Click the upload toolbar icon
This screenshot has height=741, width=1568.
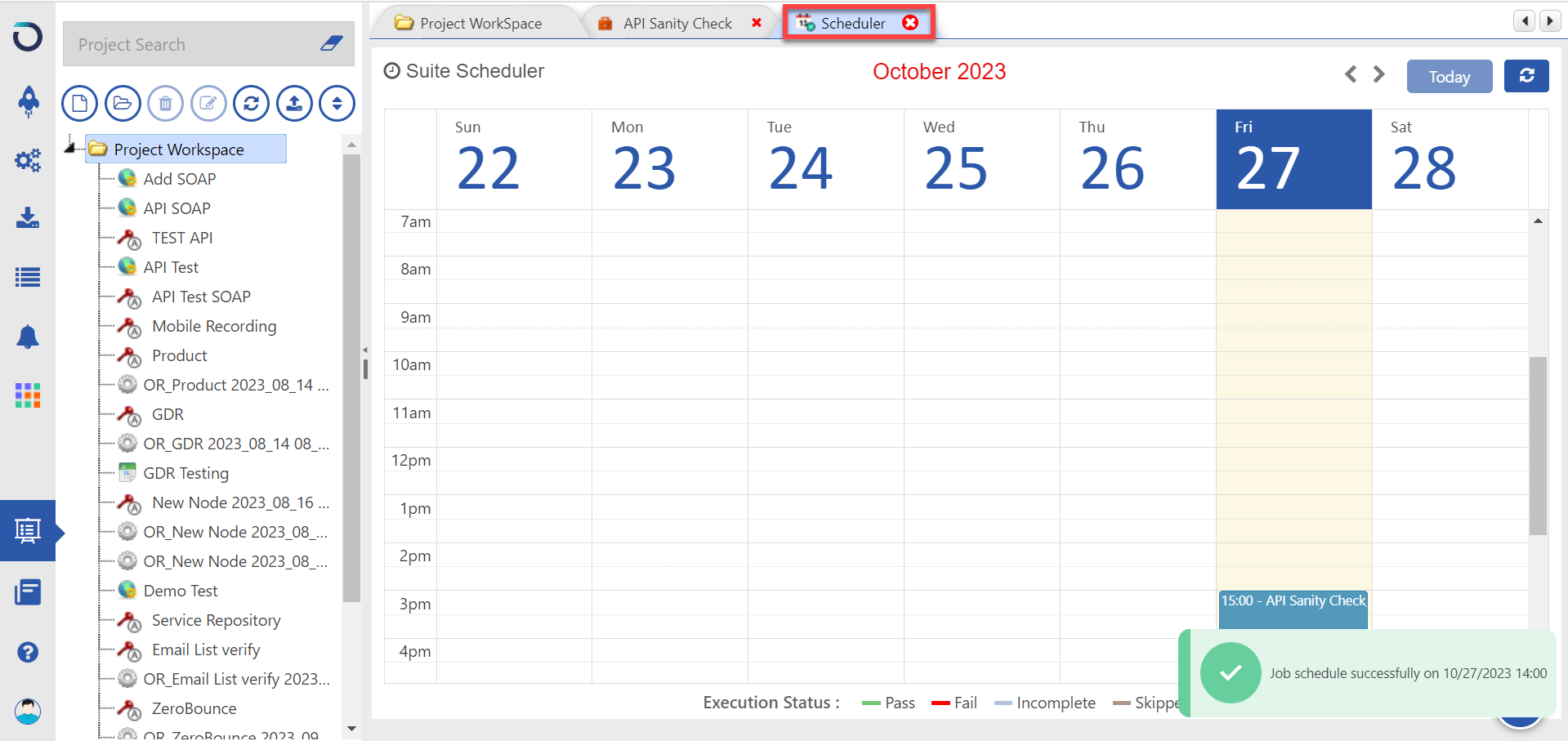294,104
